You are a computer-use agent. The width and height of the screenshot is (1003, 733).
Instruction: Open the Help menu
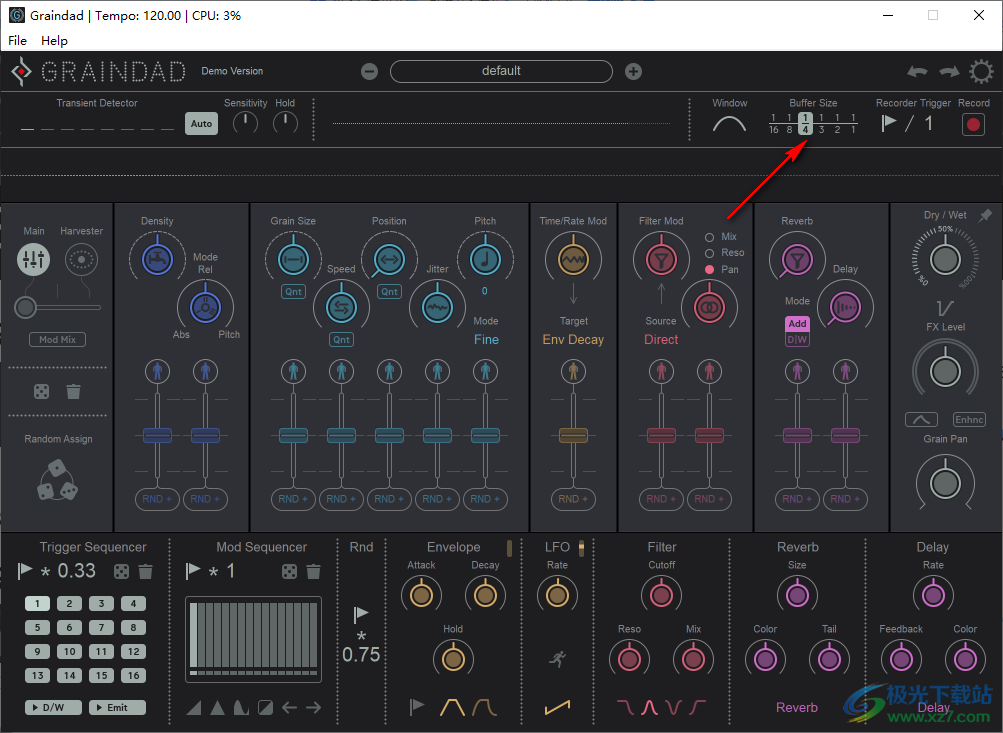[54, 40]
